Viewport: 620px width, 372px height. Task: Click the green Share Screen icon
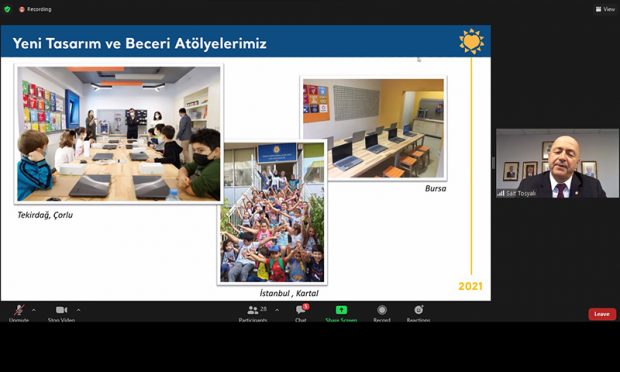tap(341, 310)
